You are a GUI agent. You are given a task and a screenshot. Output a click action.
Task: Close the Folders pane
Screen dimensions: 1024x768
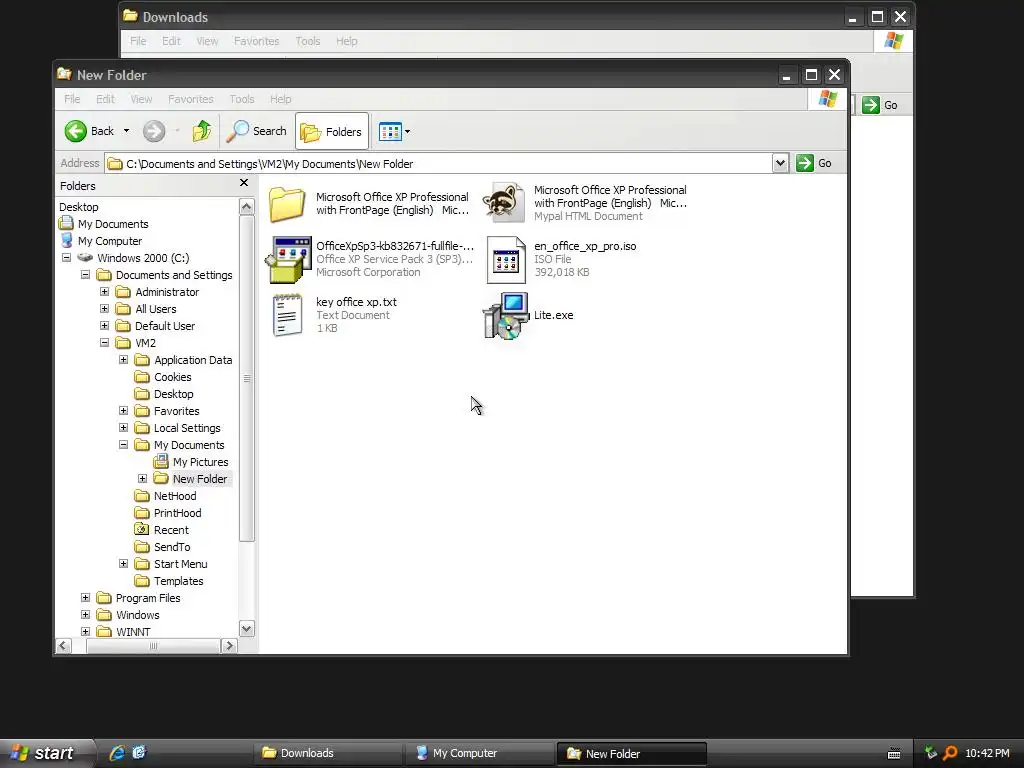(x=244, y=183)
